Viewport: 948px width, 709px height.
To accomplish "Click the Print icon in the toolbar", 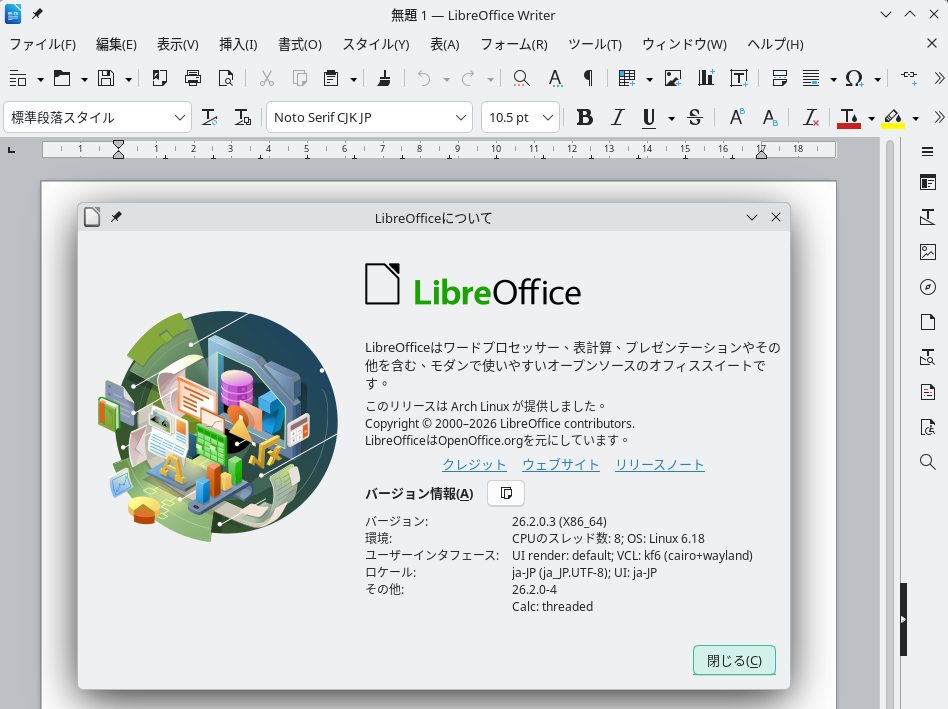I will tap(193, 78).
